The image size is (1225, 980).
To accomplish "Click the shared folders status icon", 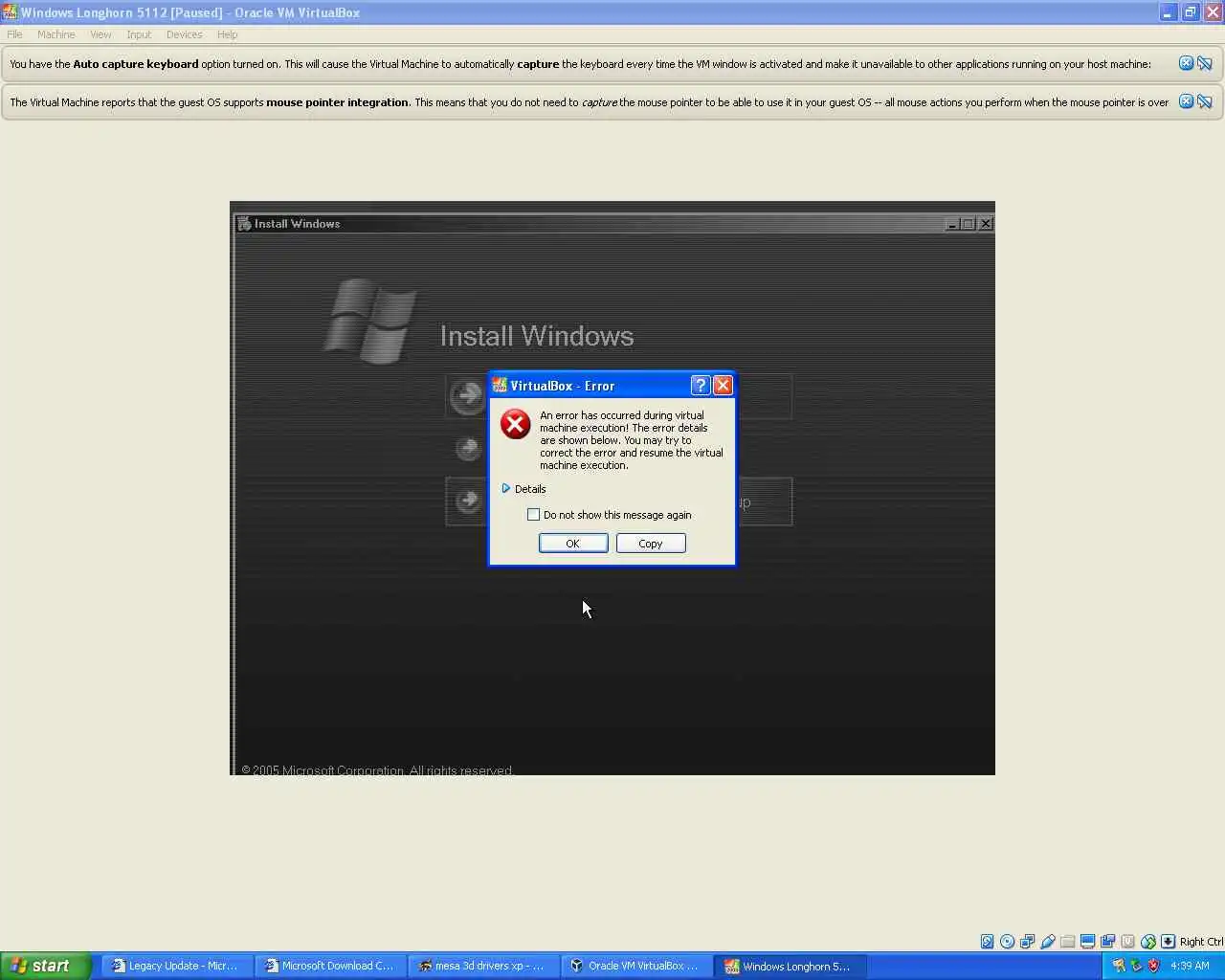I will point(1067,942).
